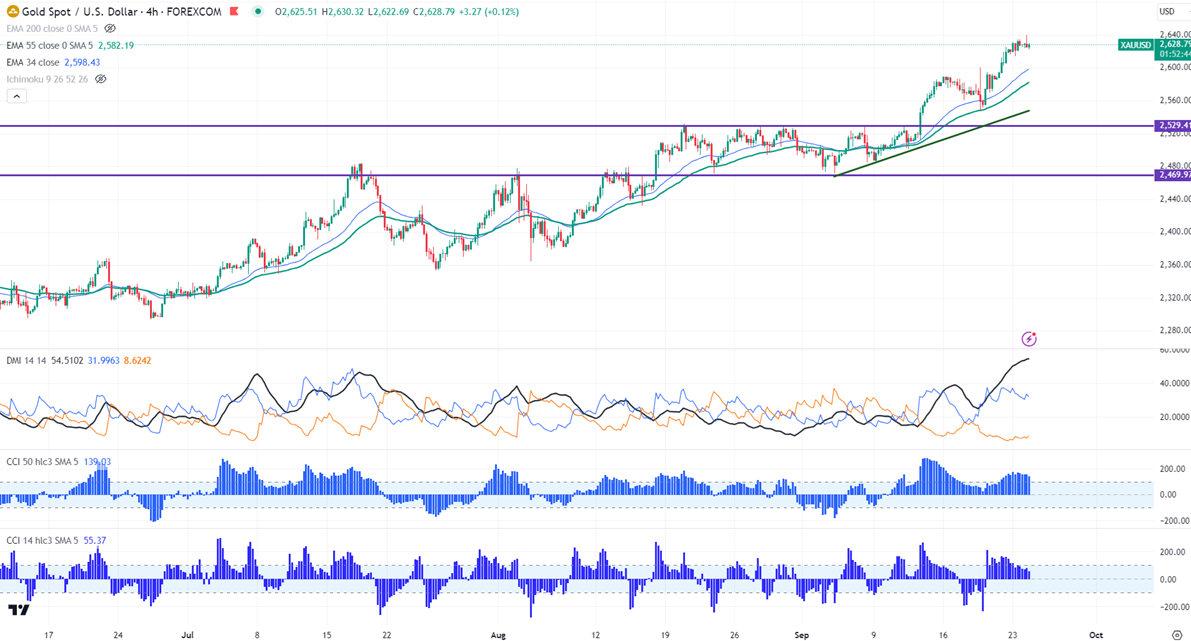Click the Aug label on the time axis

click(498, 635)
